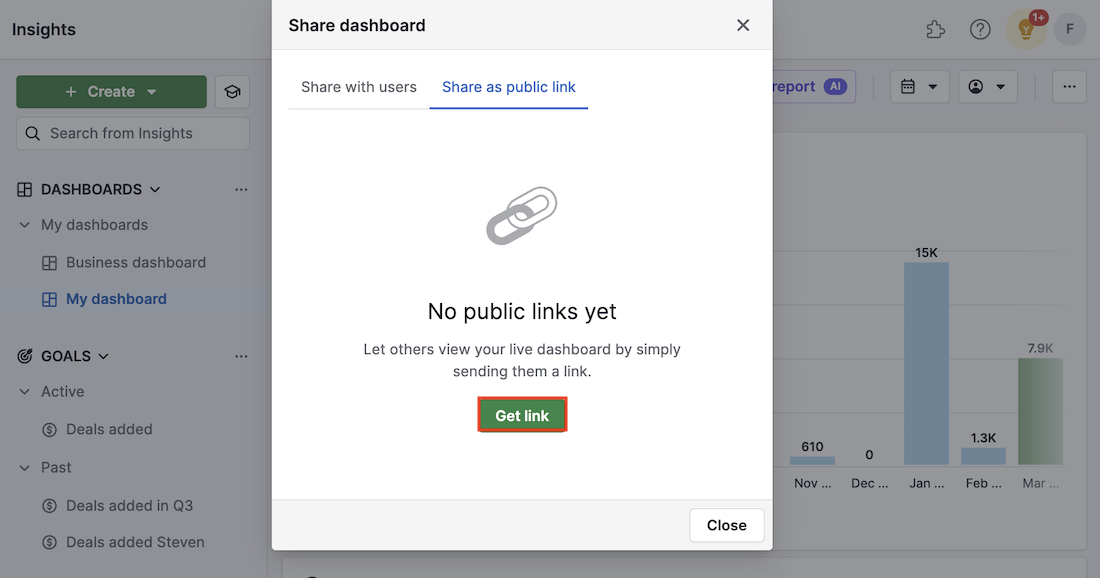Viewport: 1100px width, 578px height.
Task: Dismiss dialog with the Close button
Action: (726, 525)
